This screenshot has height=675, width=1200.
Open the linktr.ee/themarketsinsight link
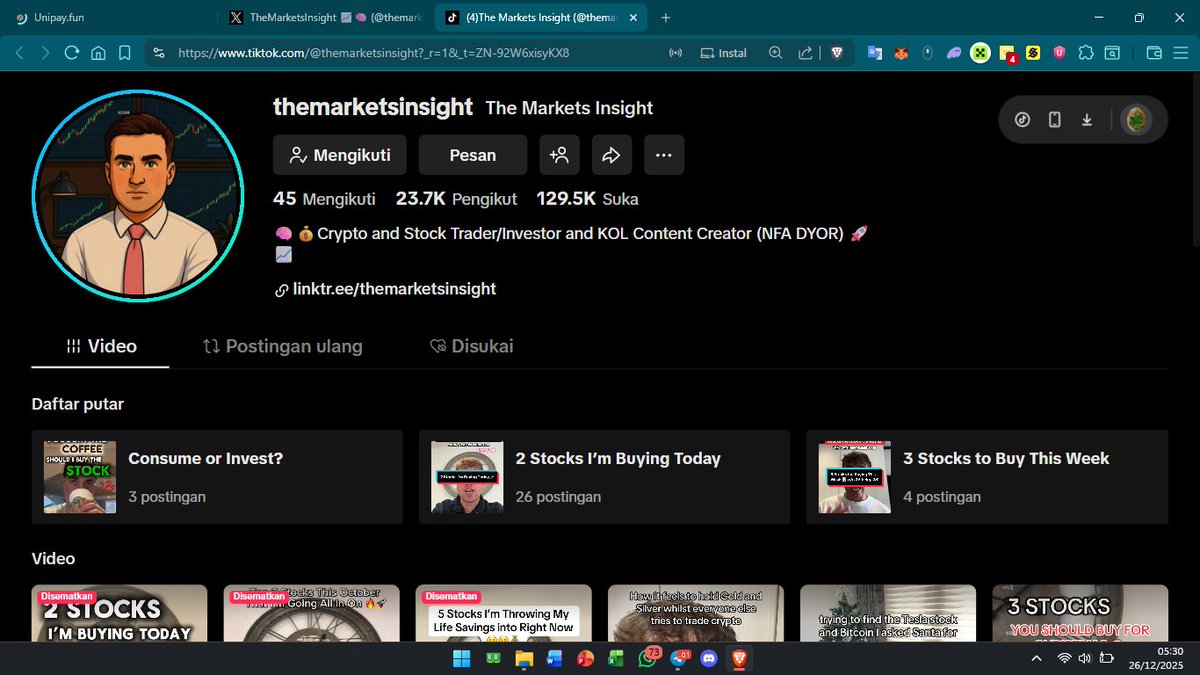pos(394,289)
